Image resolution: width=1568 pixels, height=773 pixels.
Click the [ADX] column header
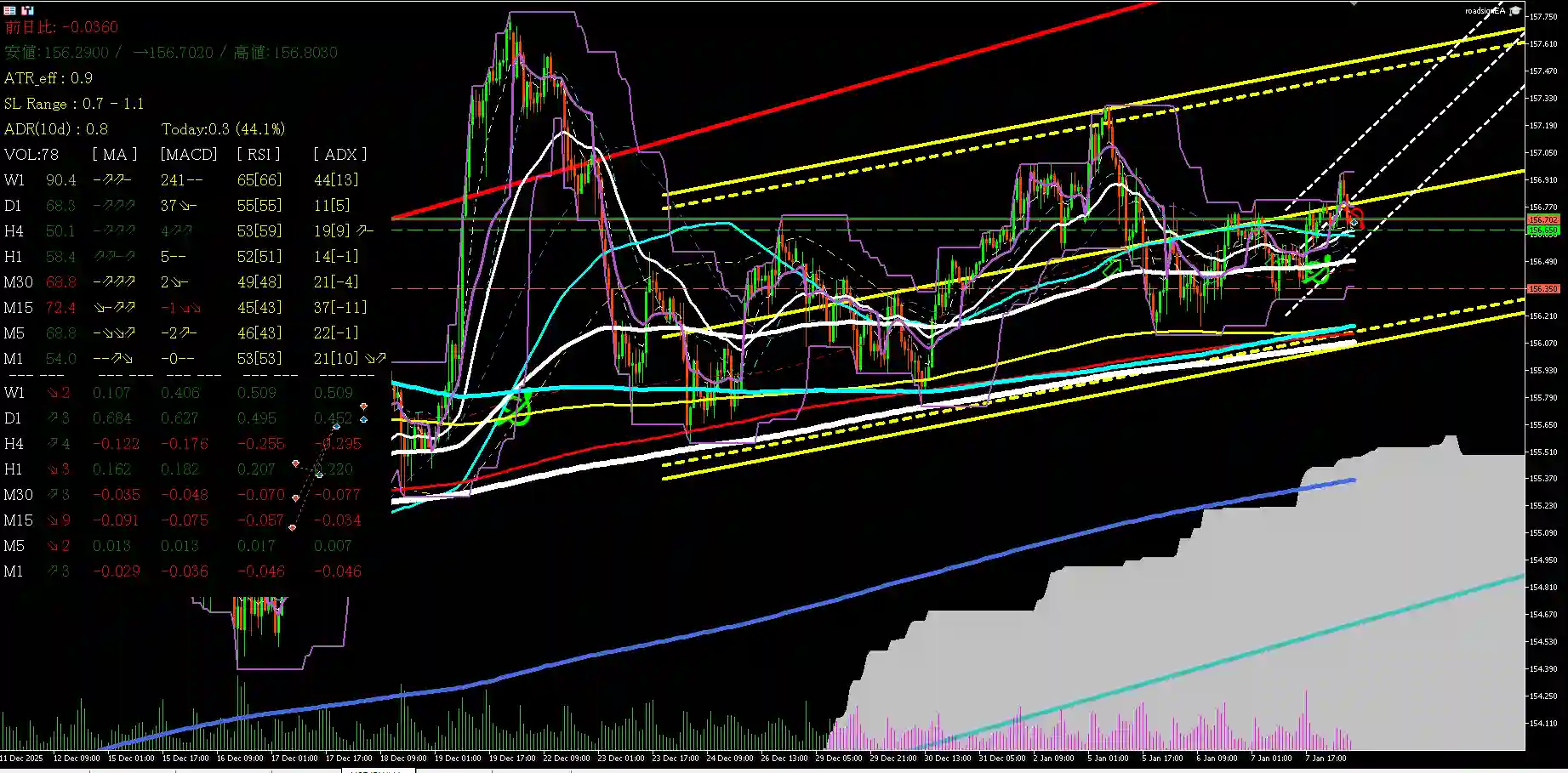340,155
